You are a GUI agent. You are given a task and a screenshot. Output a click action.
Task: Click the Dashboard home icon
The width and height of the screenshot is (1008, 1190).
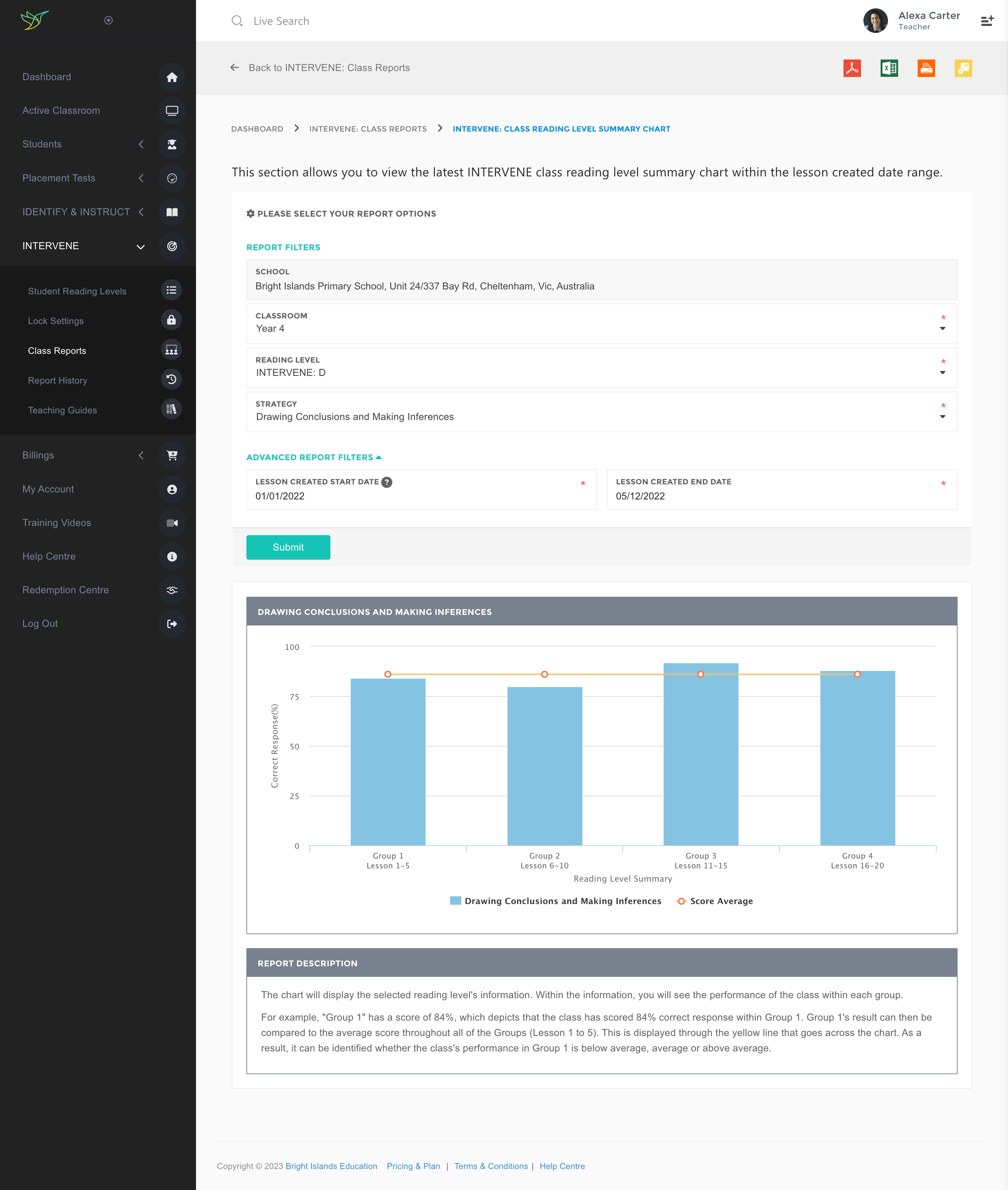tap(171, 77)
